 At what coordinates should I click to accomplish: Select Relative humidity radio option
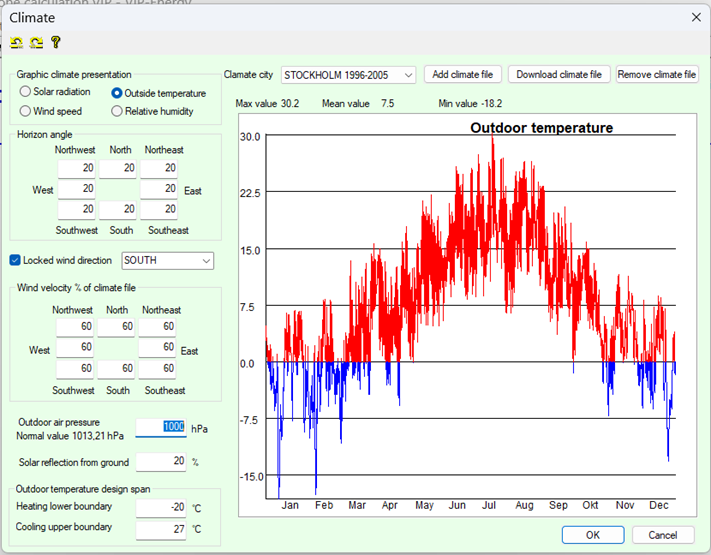tap(117, 111)
